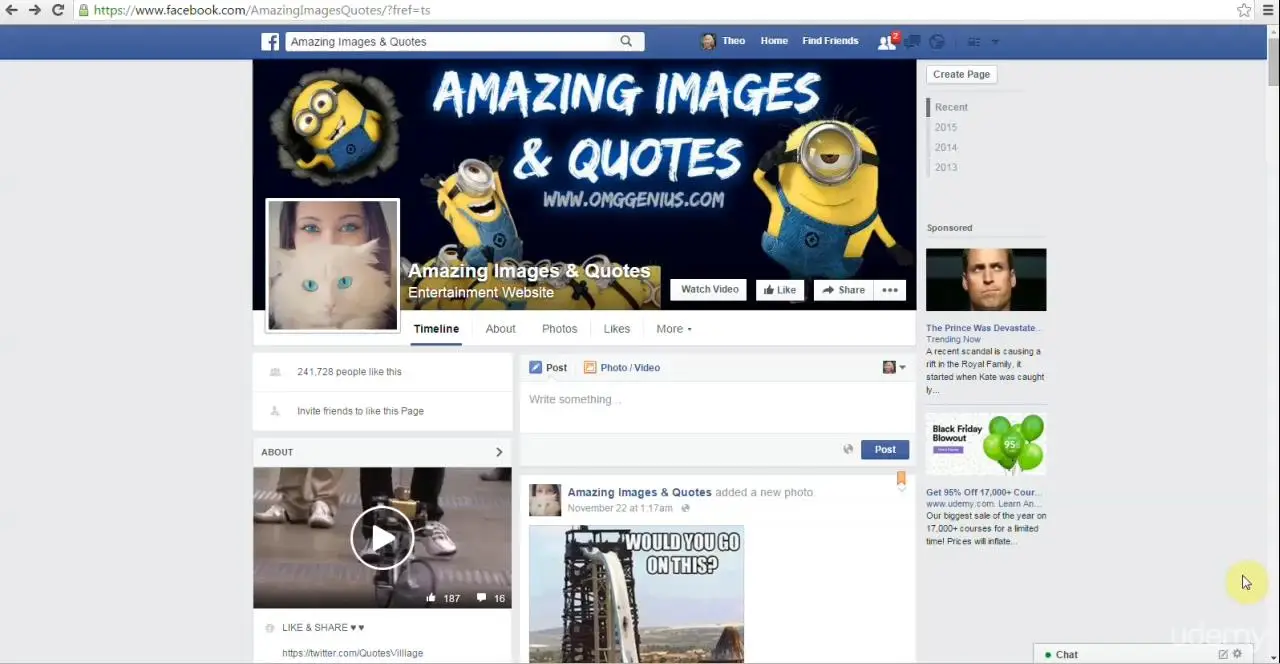Image resolution: width=1280 pixels, height=664 pixels.
Task: Click the November 22 at 1:17am timestamp
Action: tap(620, 508)
